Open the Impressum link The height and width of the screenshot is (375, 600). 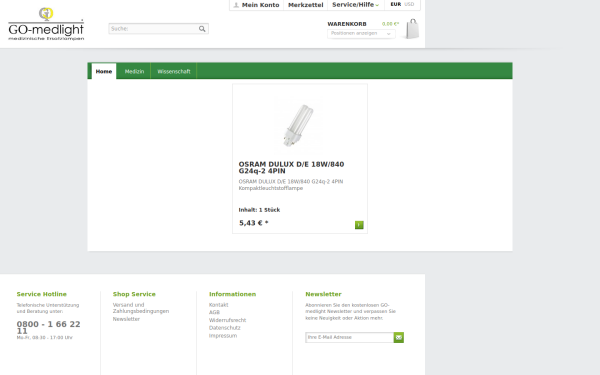223,336
